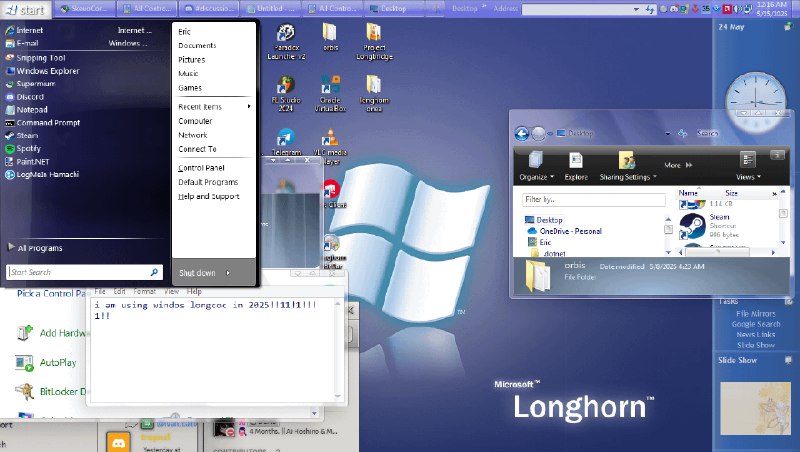Open the Organize dropdown in Explorer
This screenshot has width=800, height=452.
pyautogui.click(x=536, y=167)
